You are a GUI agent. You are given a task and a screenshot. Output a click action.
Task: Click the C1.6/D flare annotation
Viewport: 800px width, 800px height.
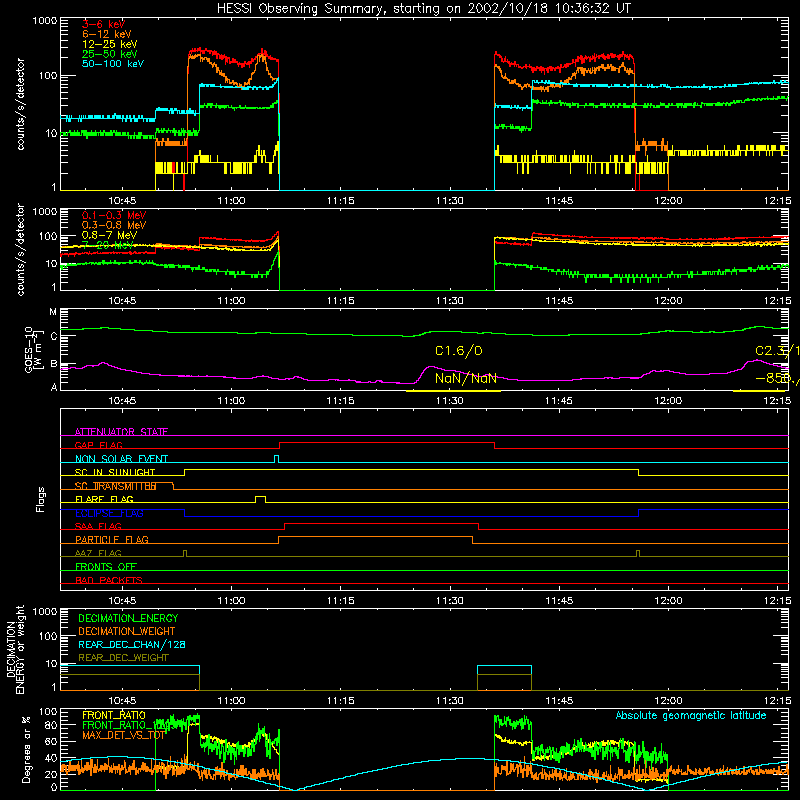coord(459,351)
